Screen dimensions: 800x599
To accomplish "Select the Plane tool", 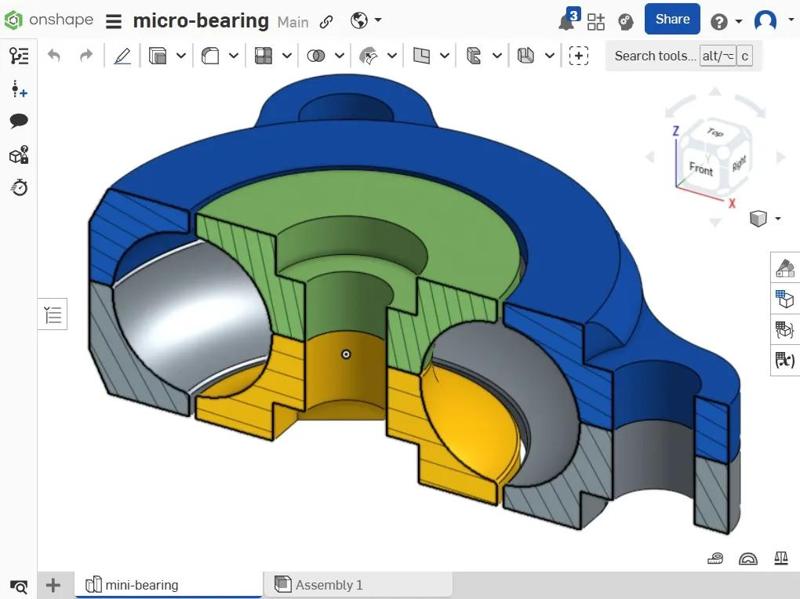I will coord(421,56).
